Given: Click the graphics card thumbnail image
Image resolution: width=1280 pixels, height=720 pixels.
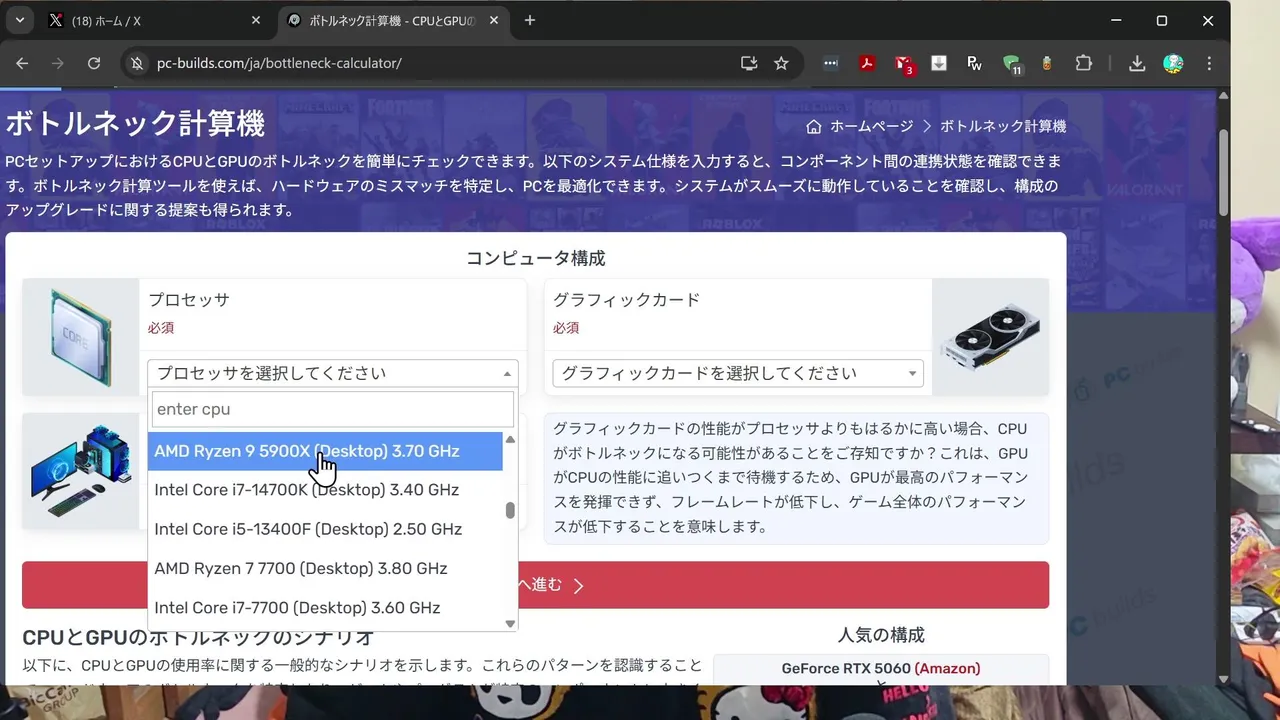Looking at the screenshot, I should (990, 337).
